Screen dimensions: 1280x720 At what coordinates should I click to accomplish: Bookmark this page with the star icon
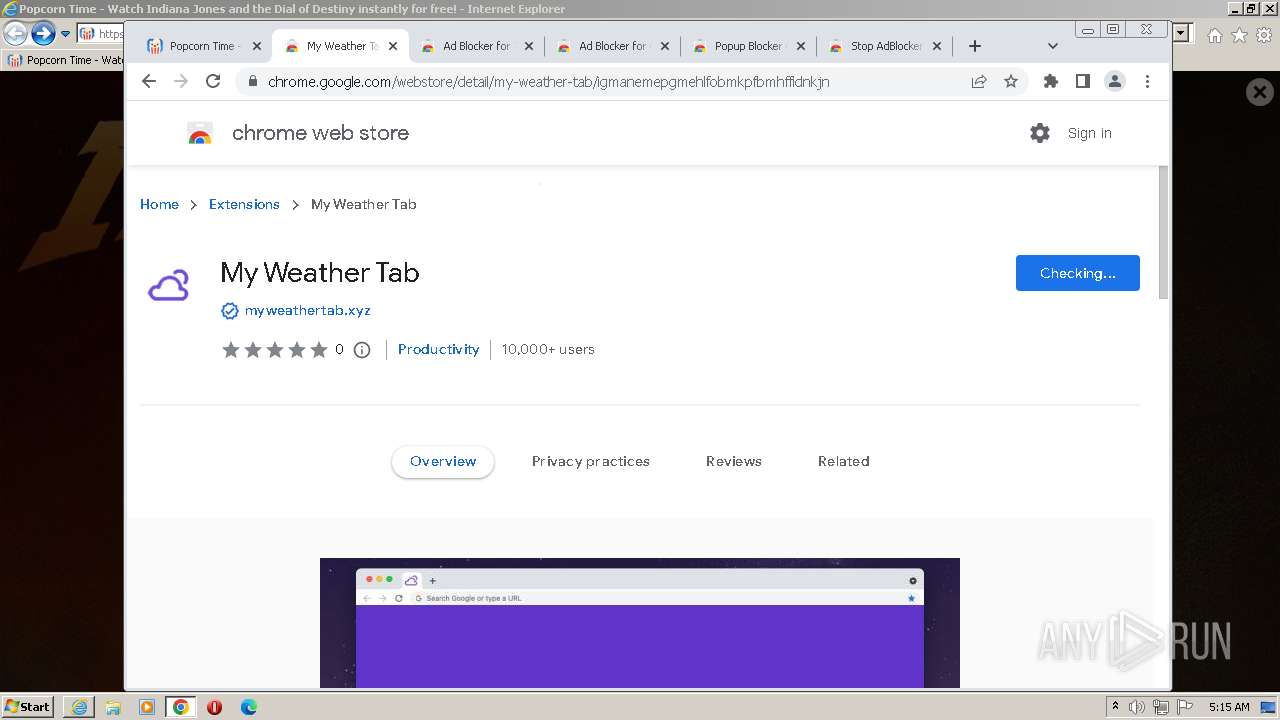[x=1011, y=81]
